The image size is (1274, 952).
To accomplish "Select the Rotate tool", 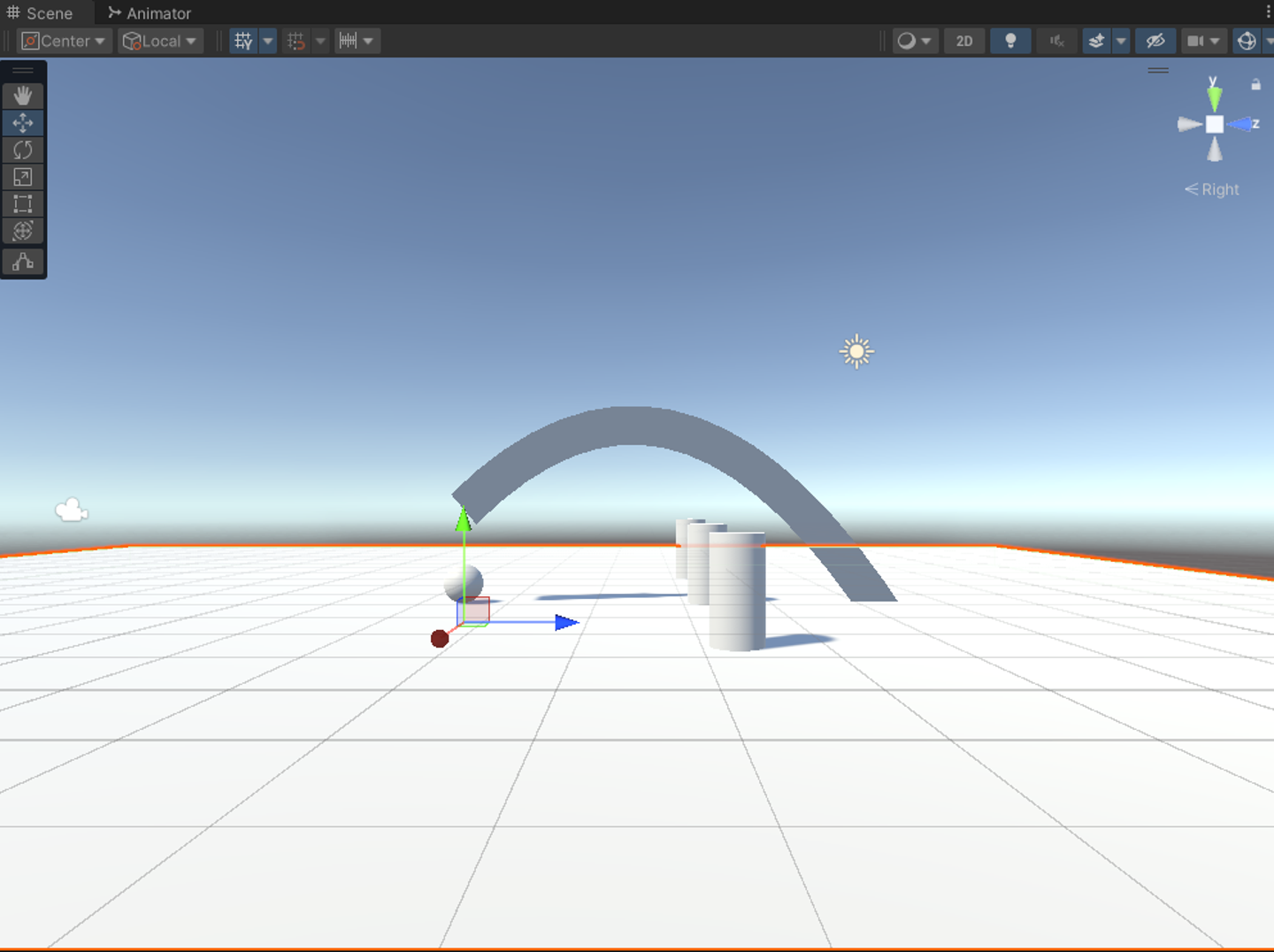I will point(23,150).
